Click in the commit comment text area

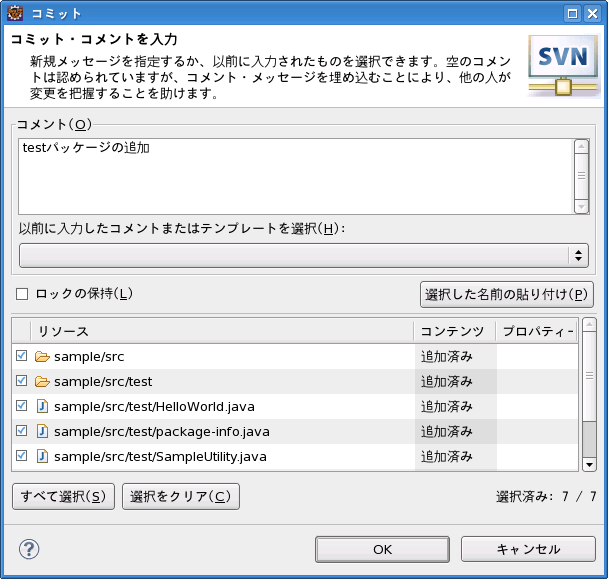point(295,176)
